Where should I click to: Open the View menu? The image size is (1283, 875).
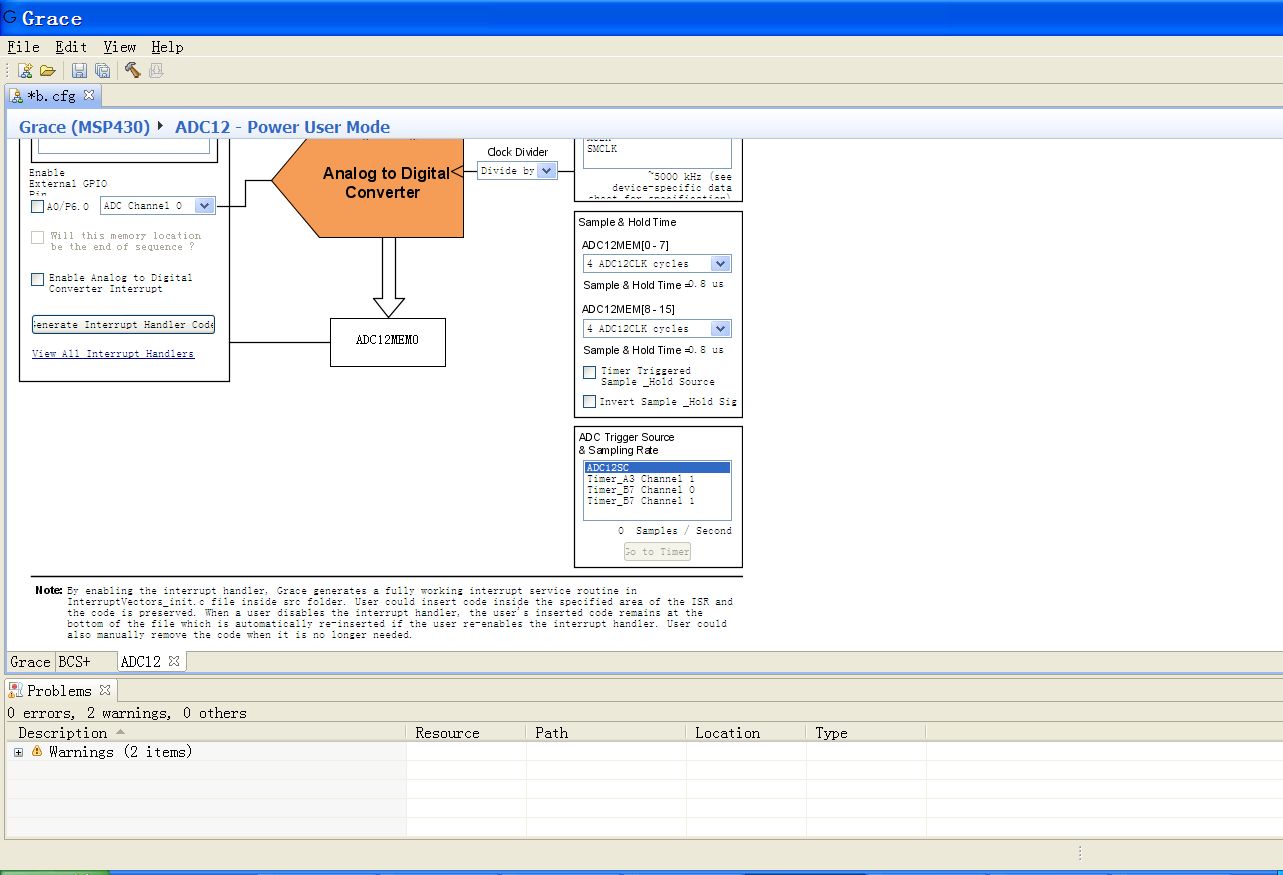119,47
